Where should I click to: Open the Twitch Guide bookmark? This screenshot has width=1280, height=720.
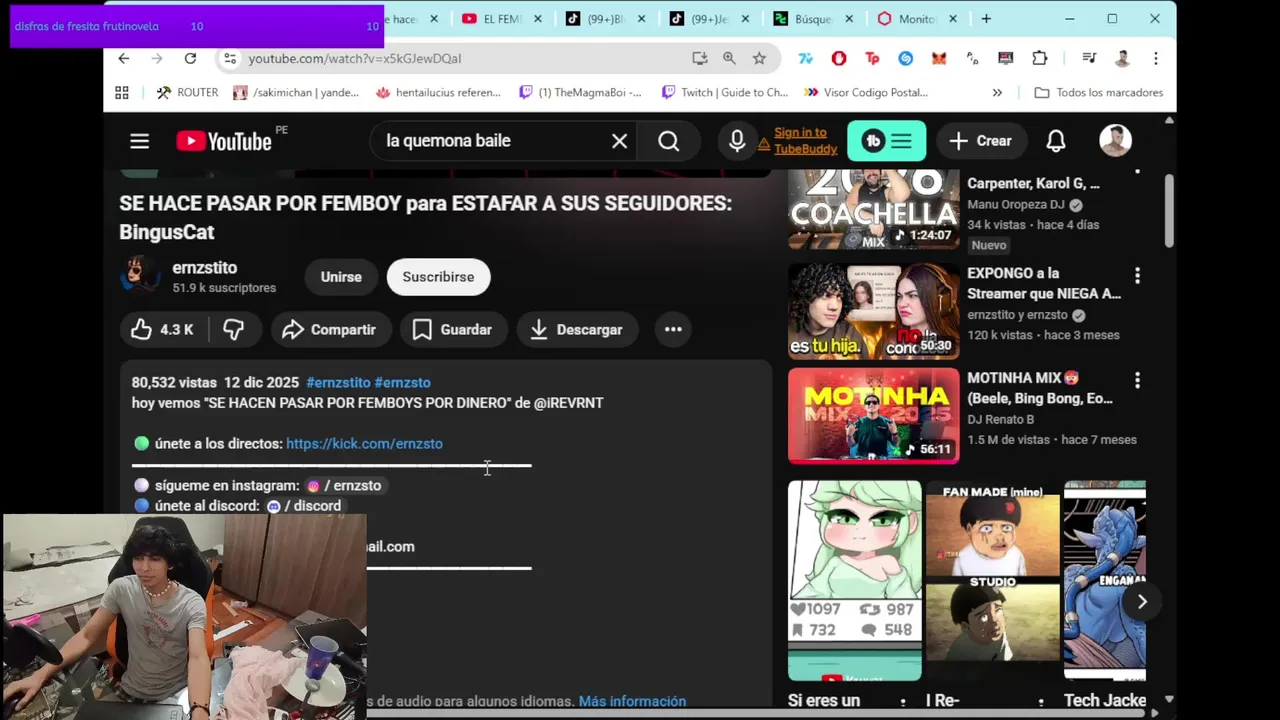[x=725, y=92]
